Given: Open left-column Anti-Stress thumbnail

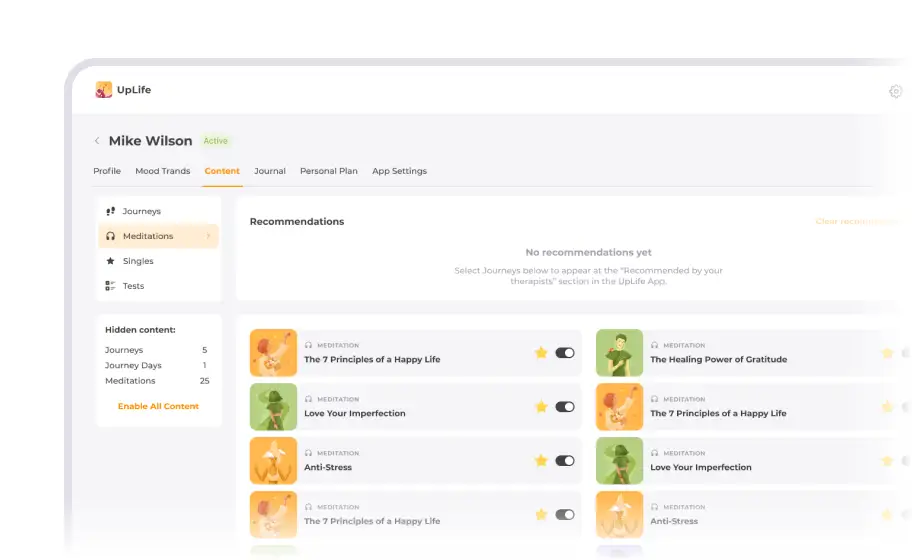Looking at the screenshot, I should (x=273, y=461).
